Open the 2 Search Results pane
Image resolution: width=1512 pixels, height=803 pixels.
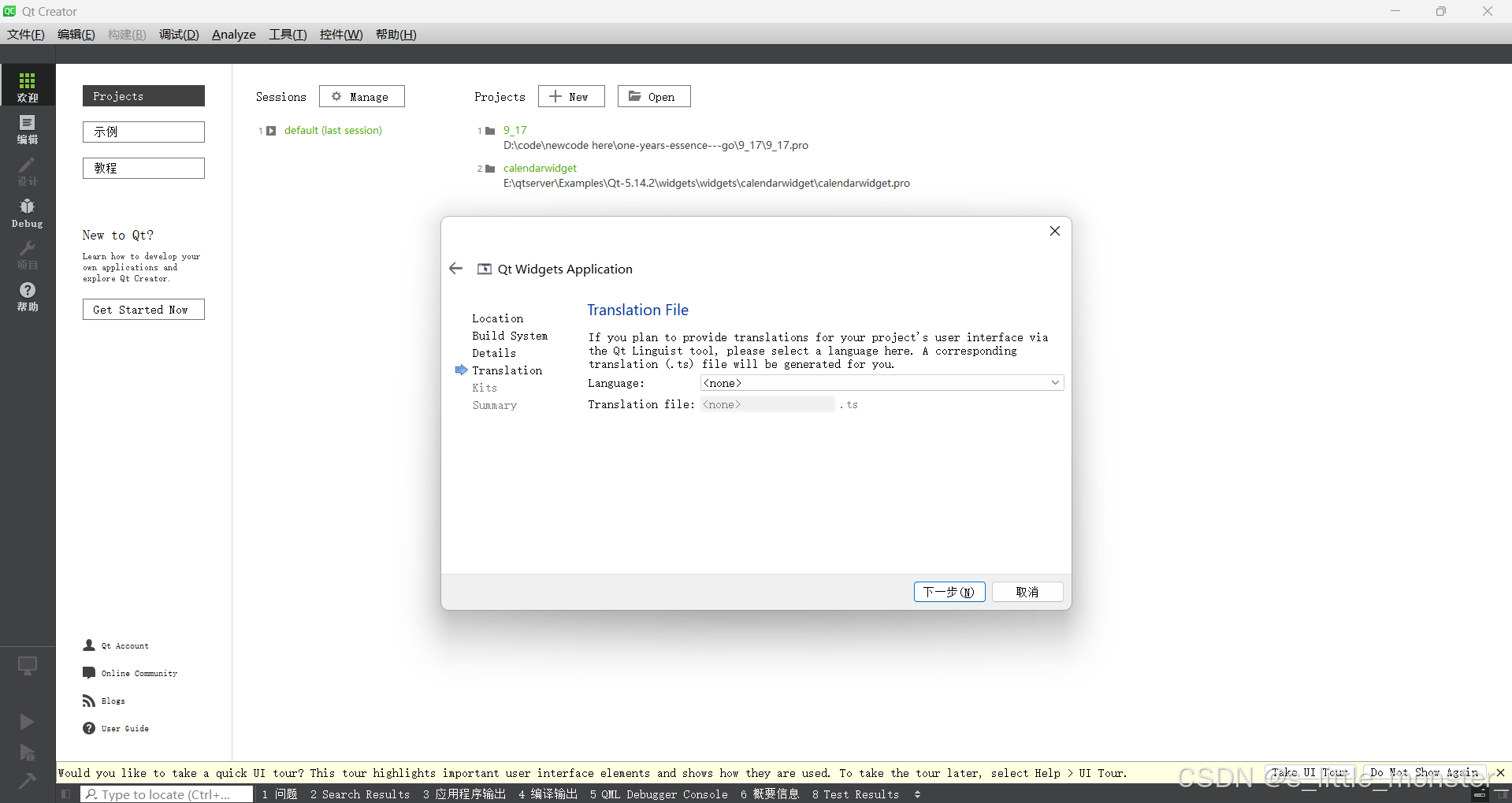[360, 794]
